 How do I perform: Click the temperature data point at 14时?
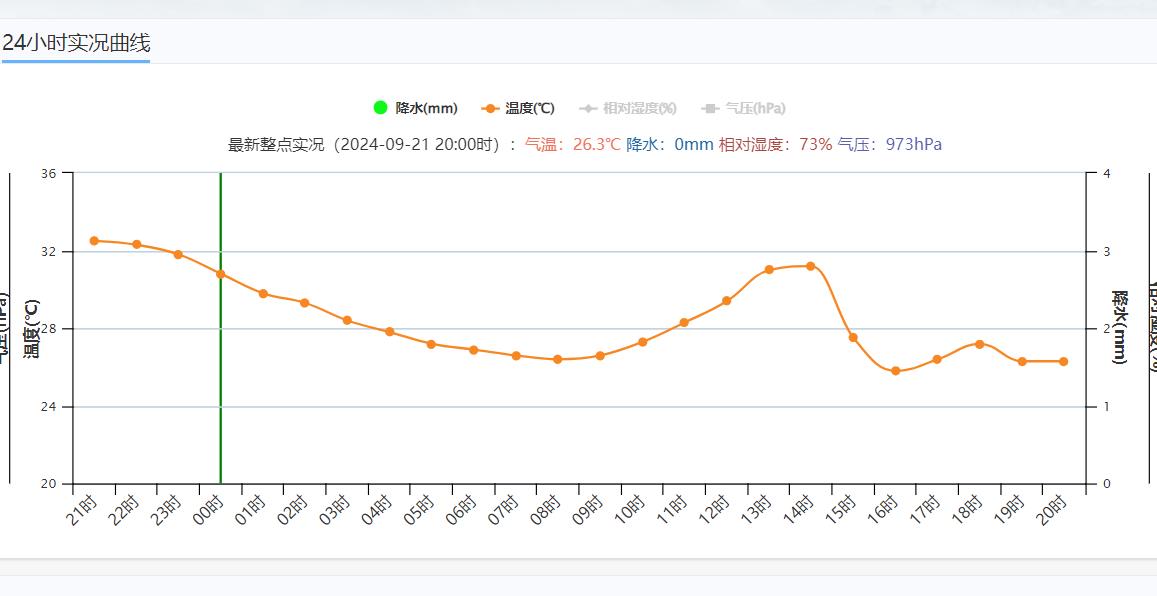coord(810,266)
